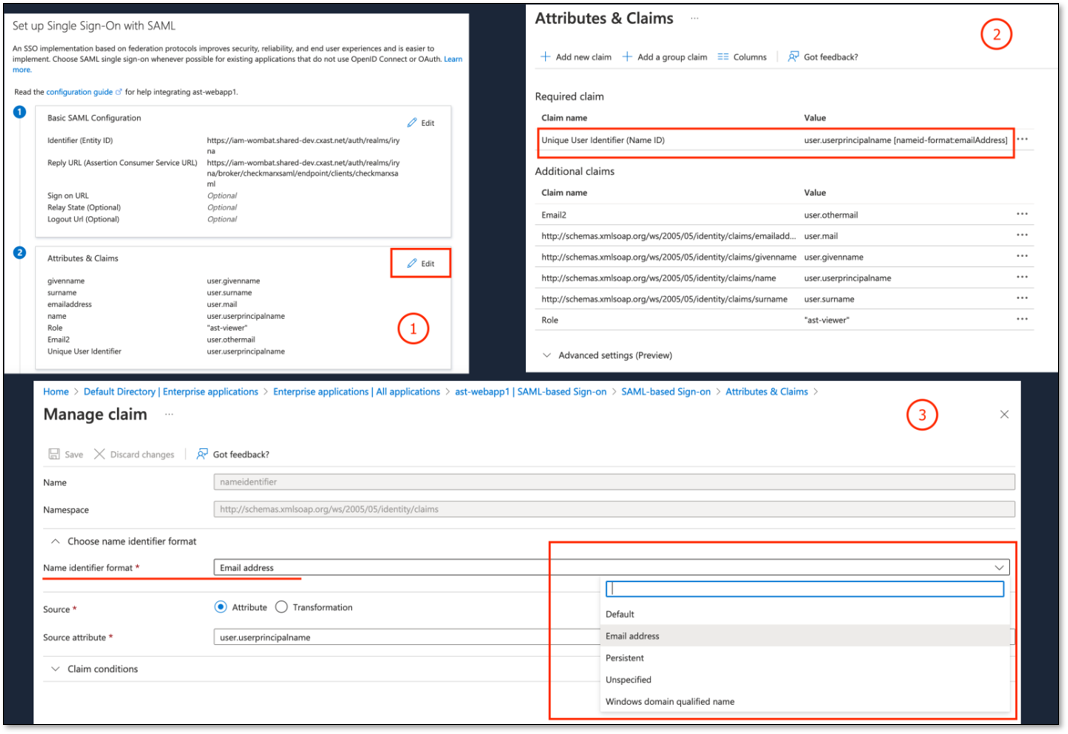This screenshot has width=1068, height=734.
Task: Click the dropdown search box
Action: pos(804,589)
